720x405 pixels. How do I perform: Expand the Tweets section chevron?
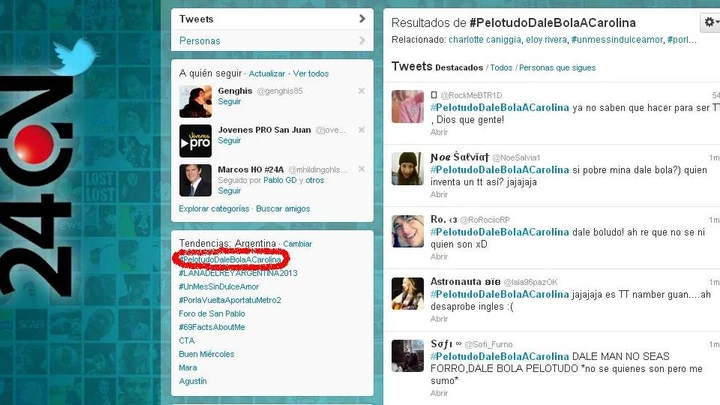coord(362,19)
